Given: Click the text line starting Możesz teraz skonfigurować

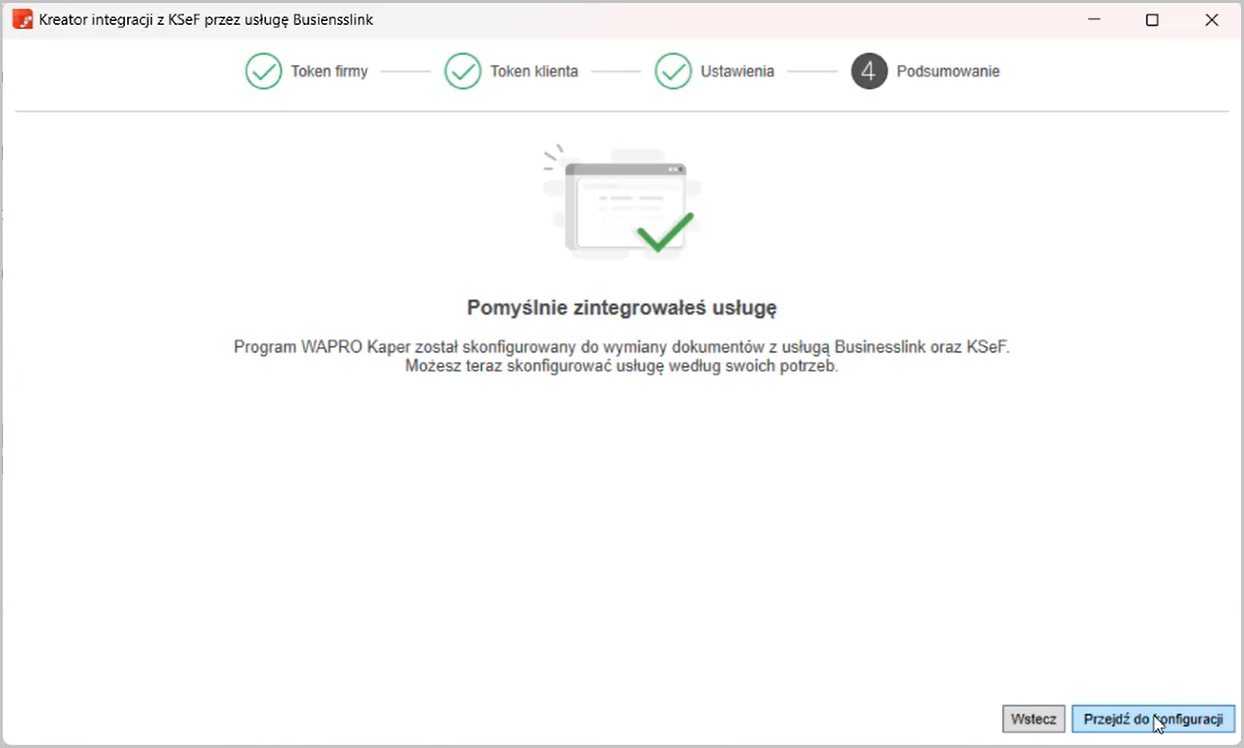Looking at the screenshot, I should click(x=622, y=366).
